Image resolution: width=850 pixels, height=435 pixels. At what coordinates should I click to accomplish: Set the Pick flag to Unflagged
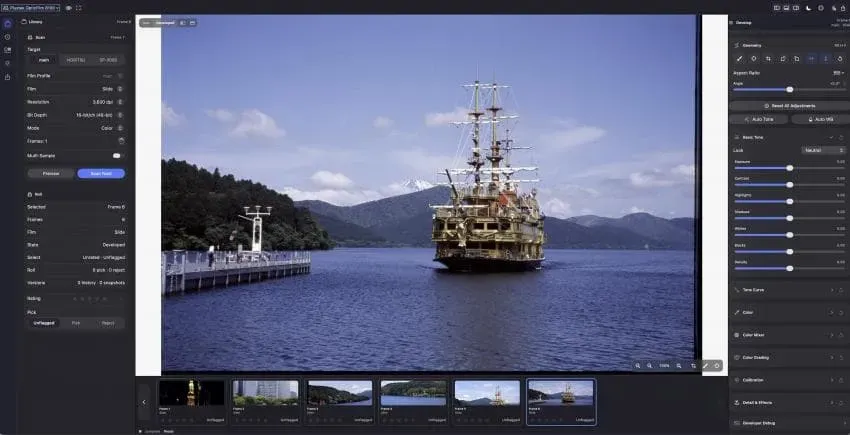44,323
